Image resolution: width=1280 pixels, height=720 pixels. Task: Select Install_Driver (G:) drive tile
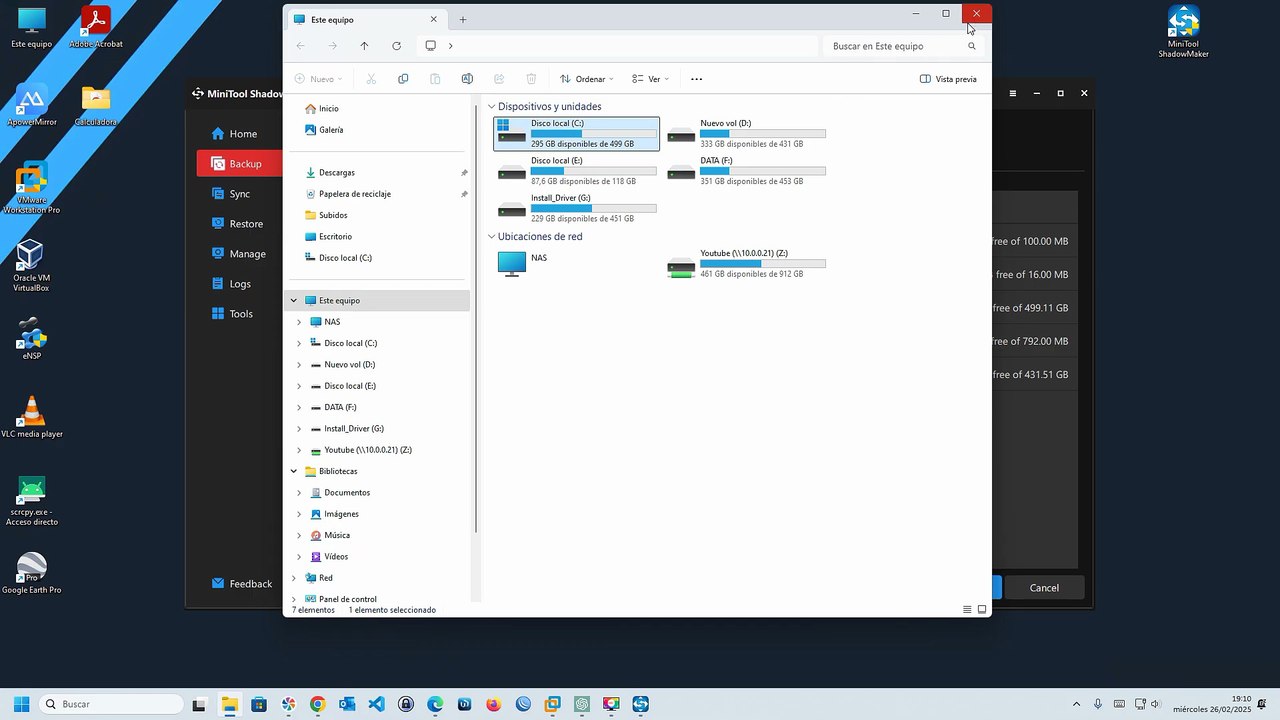[x=577, y=208]
